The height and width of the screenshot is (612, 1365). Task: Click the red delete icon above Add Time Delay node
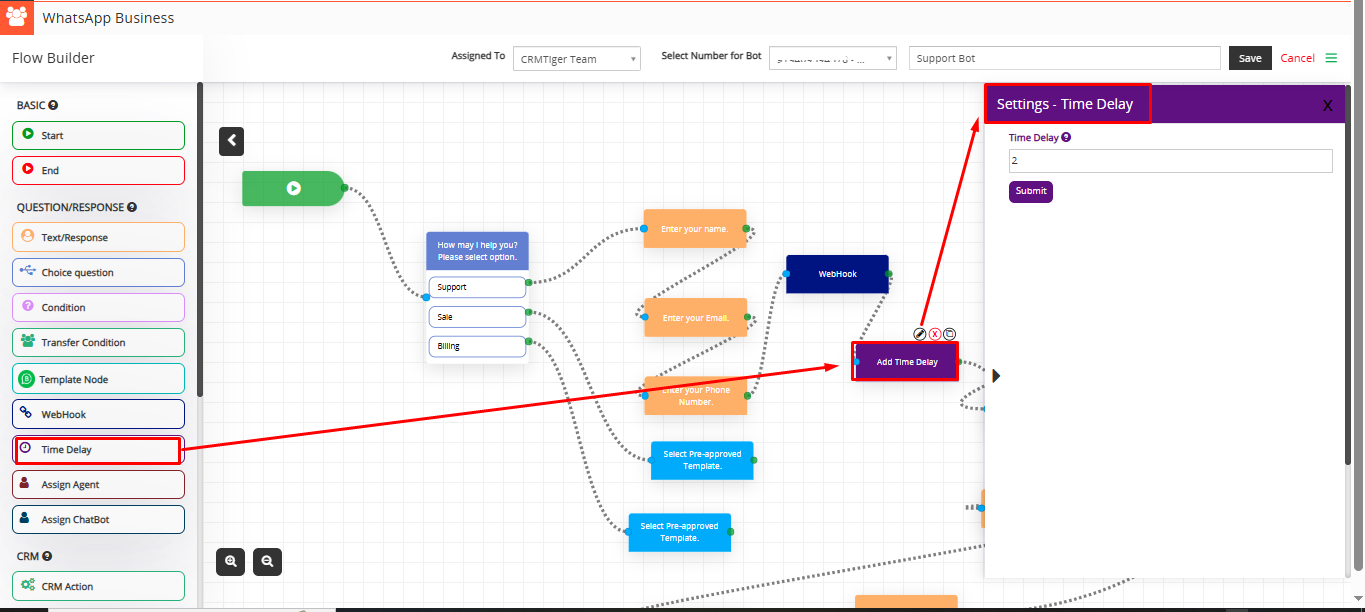coord(935,334)
